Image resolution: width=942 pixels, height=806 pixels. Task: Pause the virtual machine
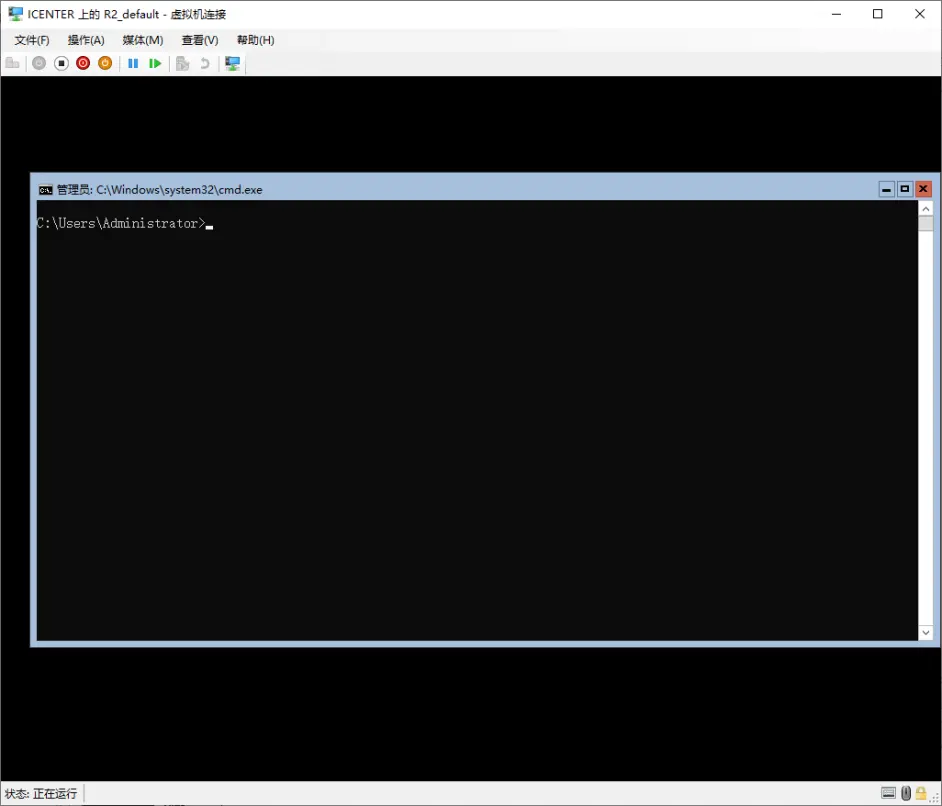(133, 63)
